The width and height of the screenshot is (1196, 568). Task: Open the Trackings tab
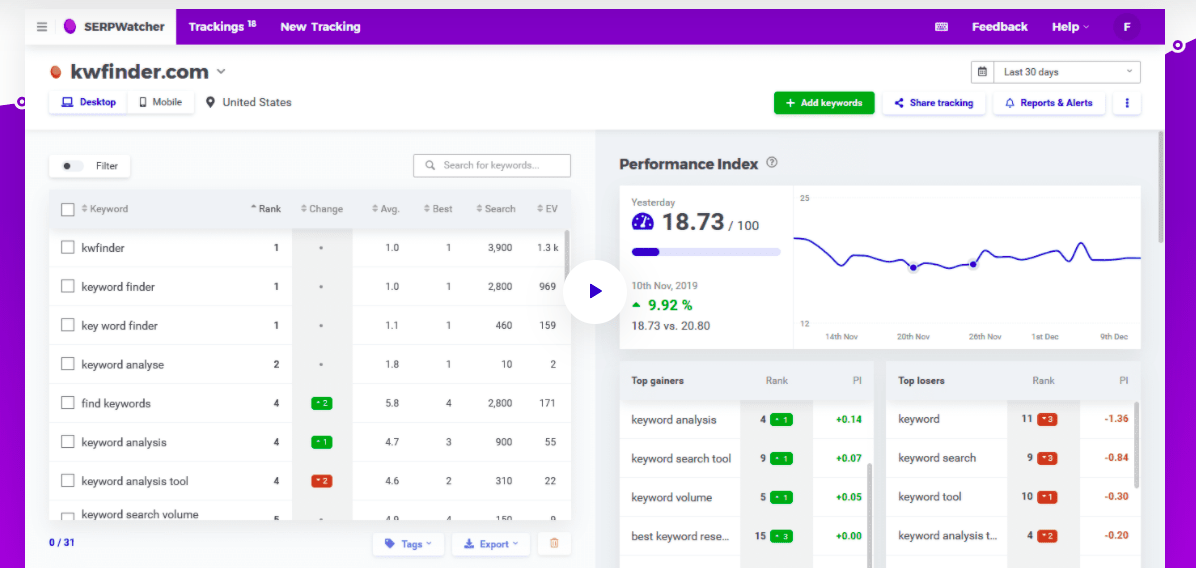(222, 27)
